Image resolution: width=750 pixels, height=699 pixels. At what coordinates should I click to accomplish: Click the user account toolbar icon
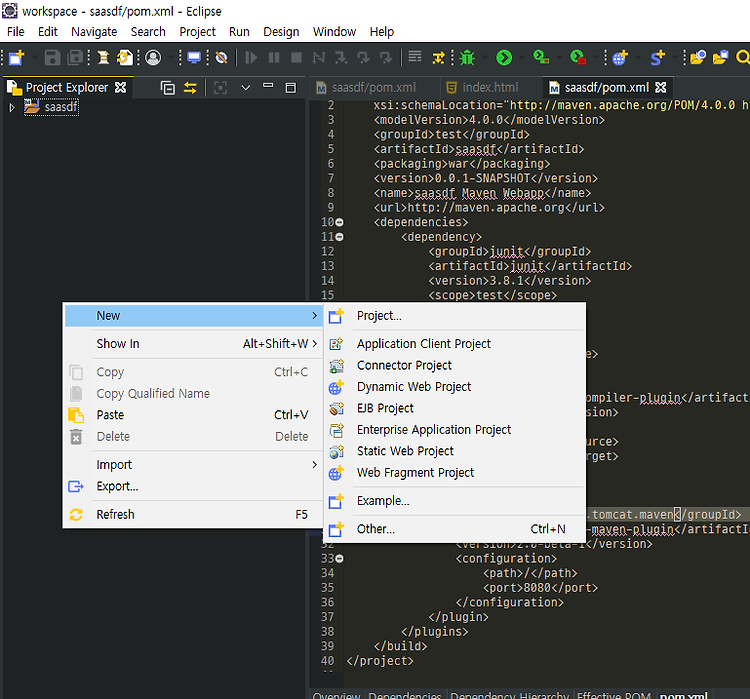click(153, 58)
